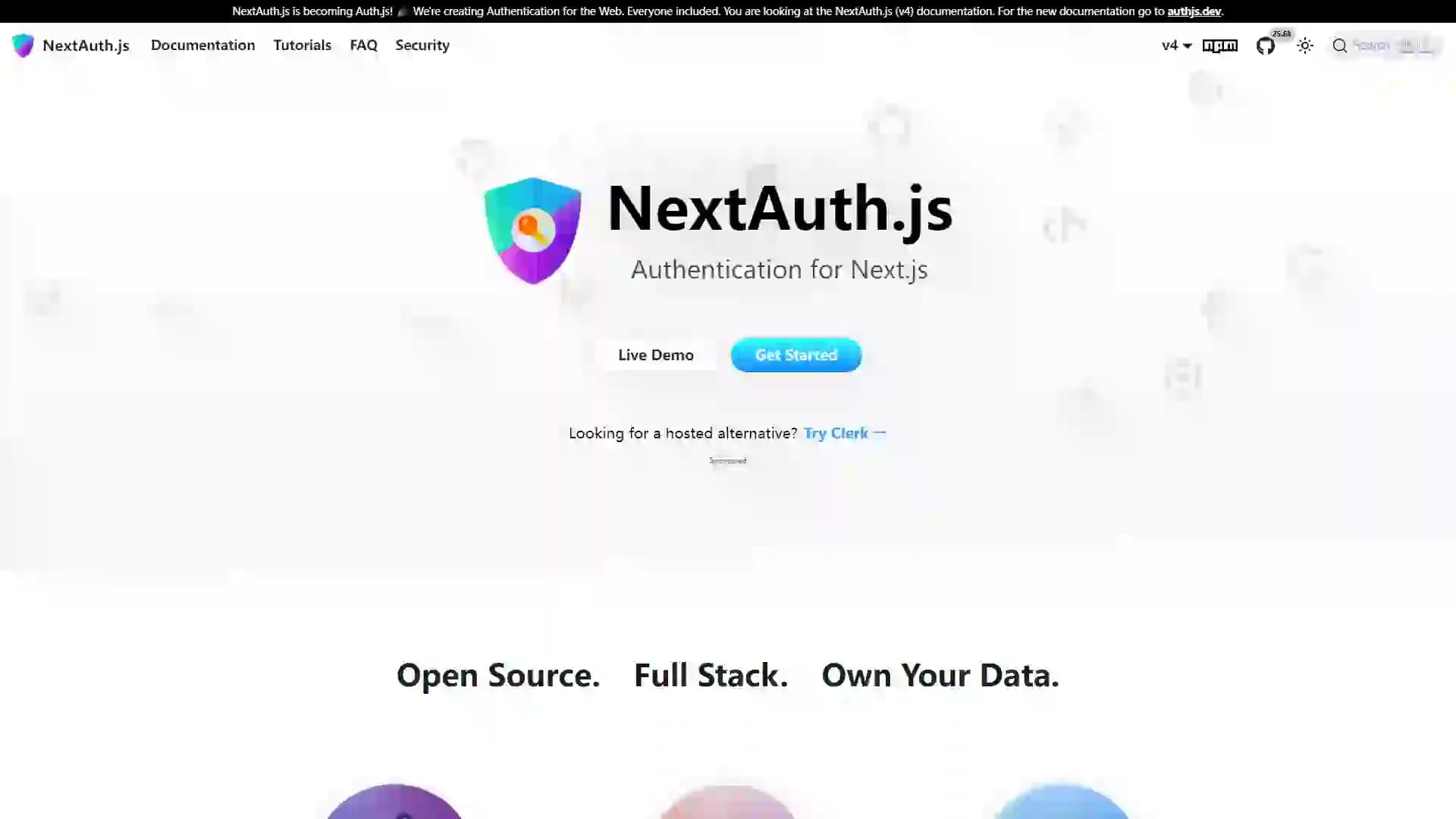Select the Security menu item
The image size is (1456, 819).
[422, 45]
